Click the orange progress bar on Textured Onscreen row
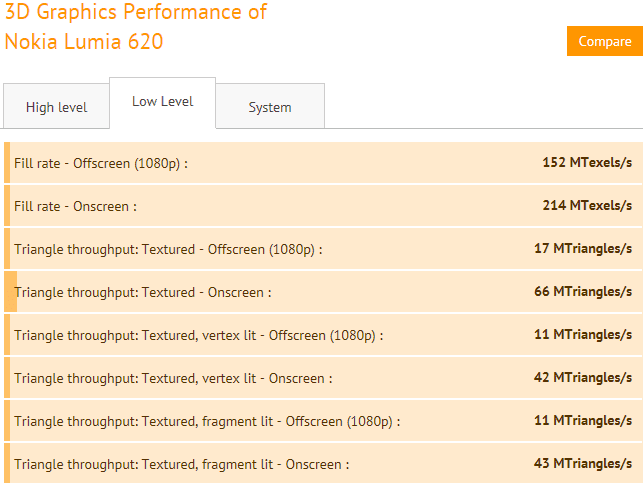The height and width of the screenshot is (483, 643). click(11, 292)
